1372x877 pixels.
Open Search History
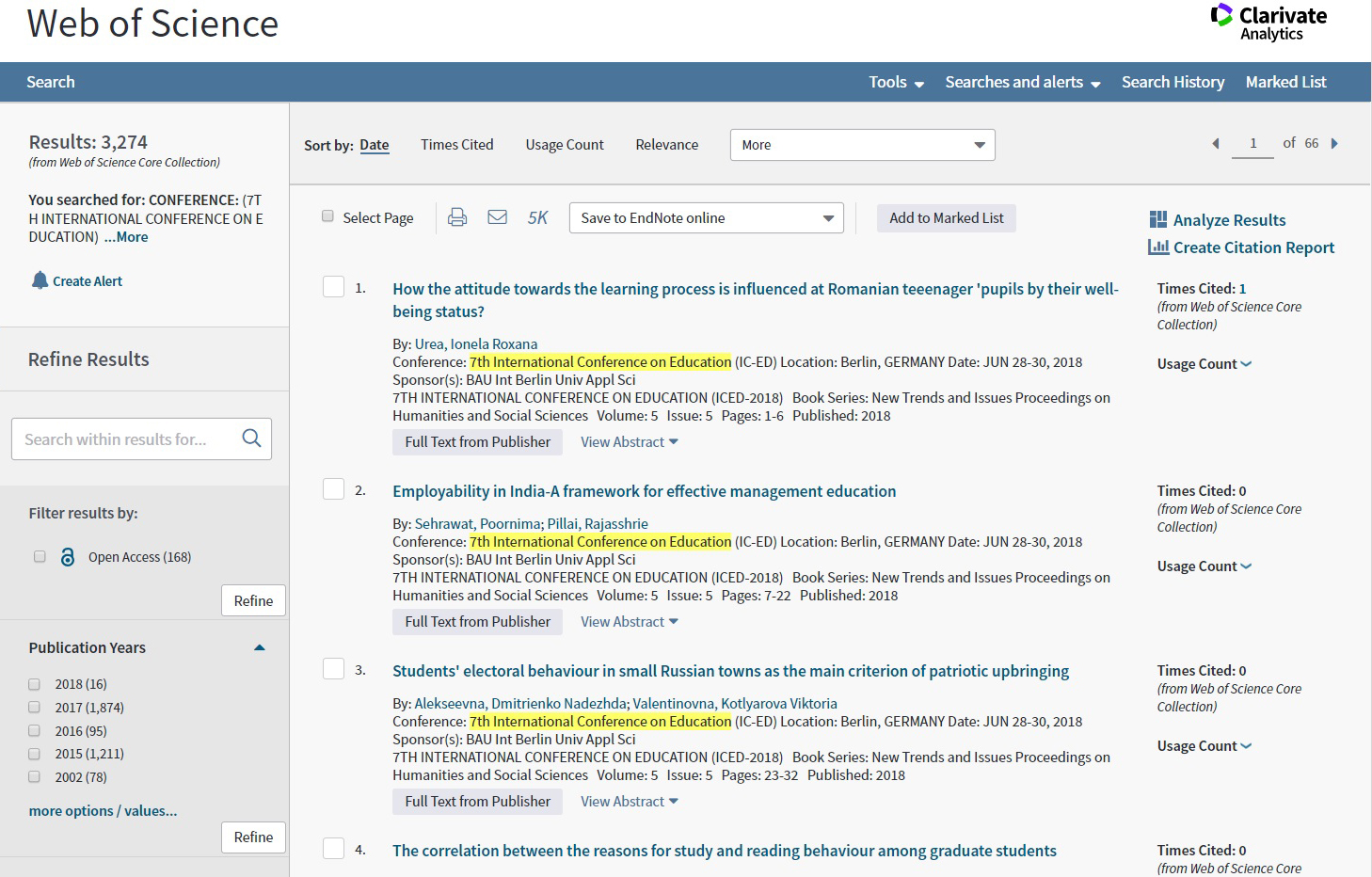click(1173, 82)
